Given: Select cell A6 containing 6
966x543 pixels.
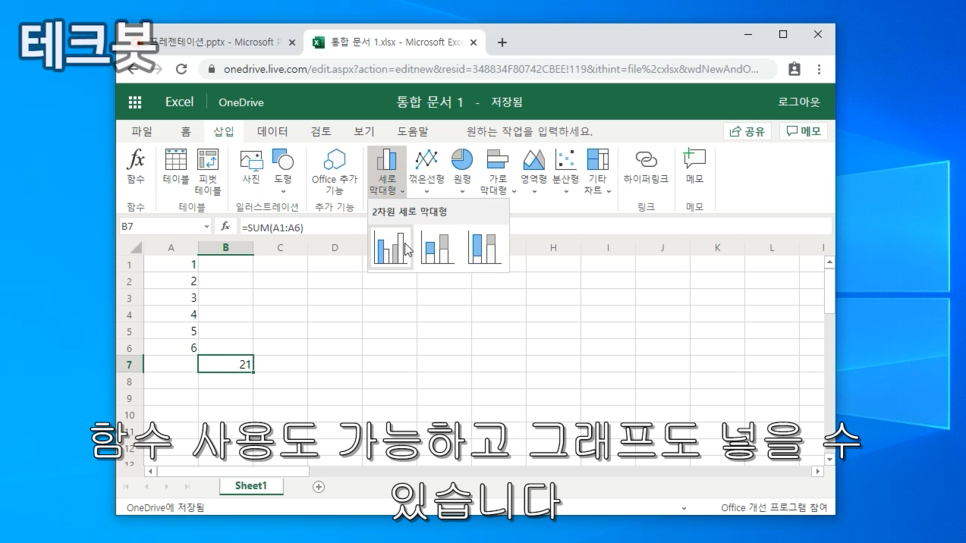Looking at the screenshot, I should [x=171, y=348].
